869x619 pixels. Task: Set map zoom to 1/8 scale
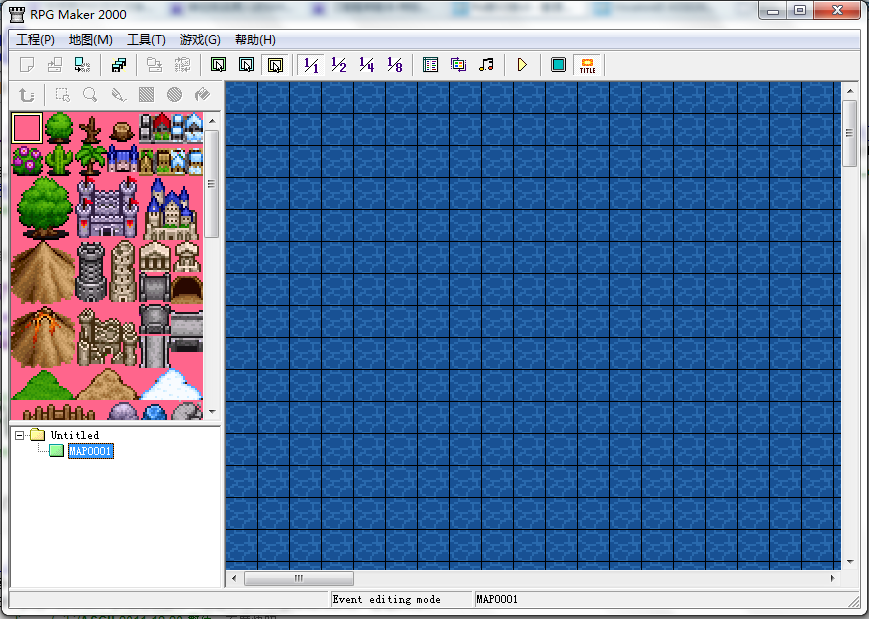[395, 65]
